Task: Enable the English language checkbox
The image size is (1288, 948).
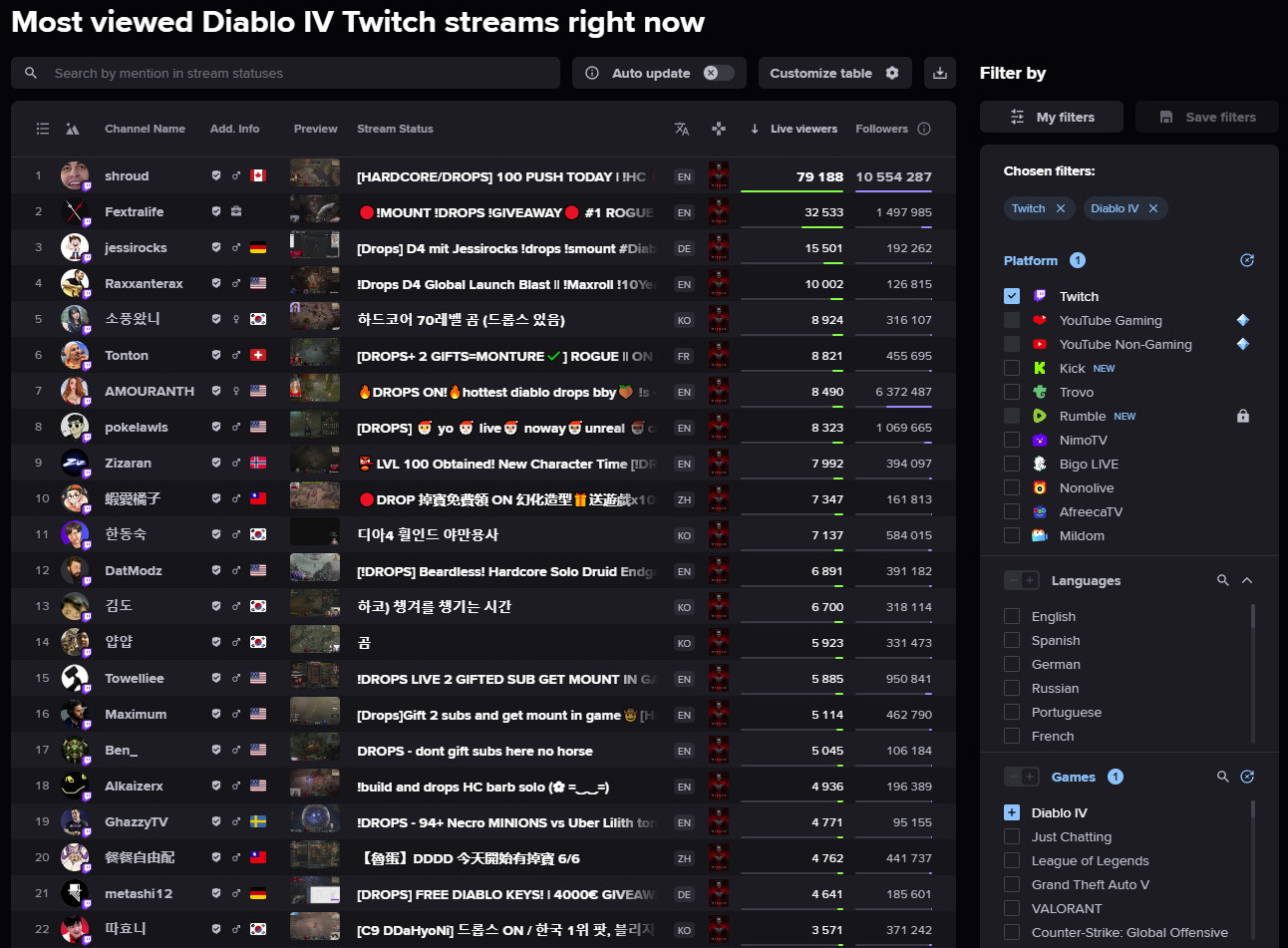Action: point(1012,616)
